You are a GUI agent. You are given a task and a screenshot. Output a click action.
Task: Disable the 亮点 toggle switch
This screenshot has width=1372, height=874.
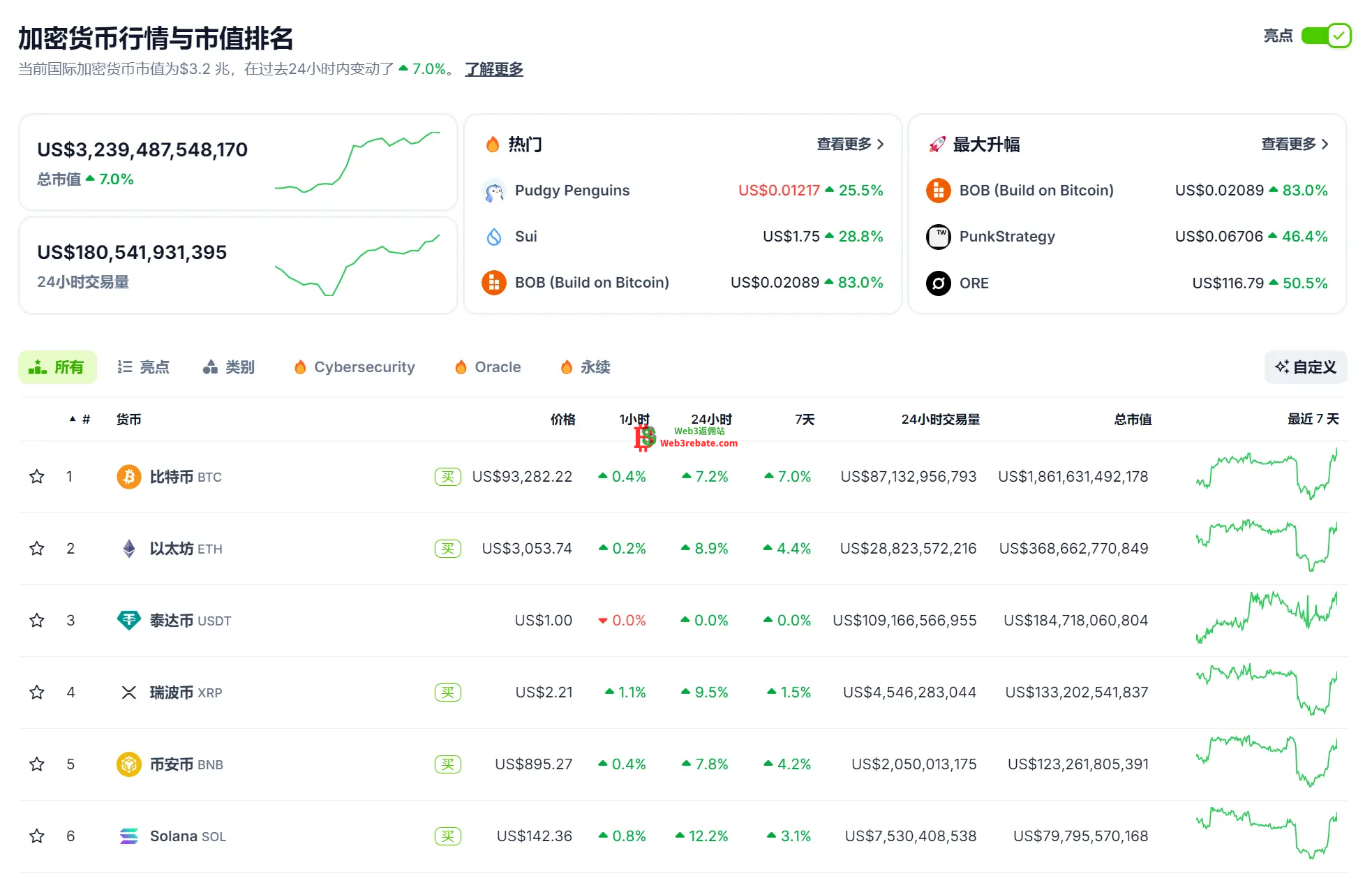(x=1325, y=35)
